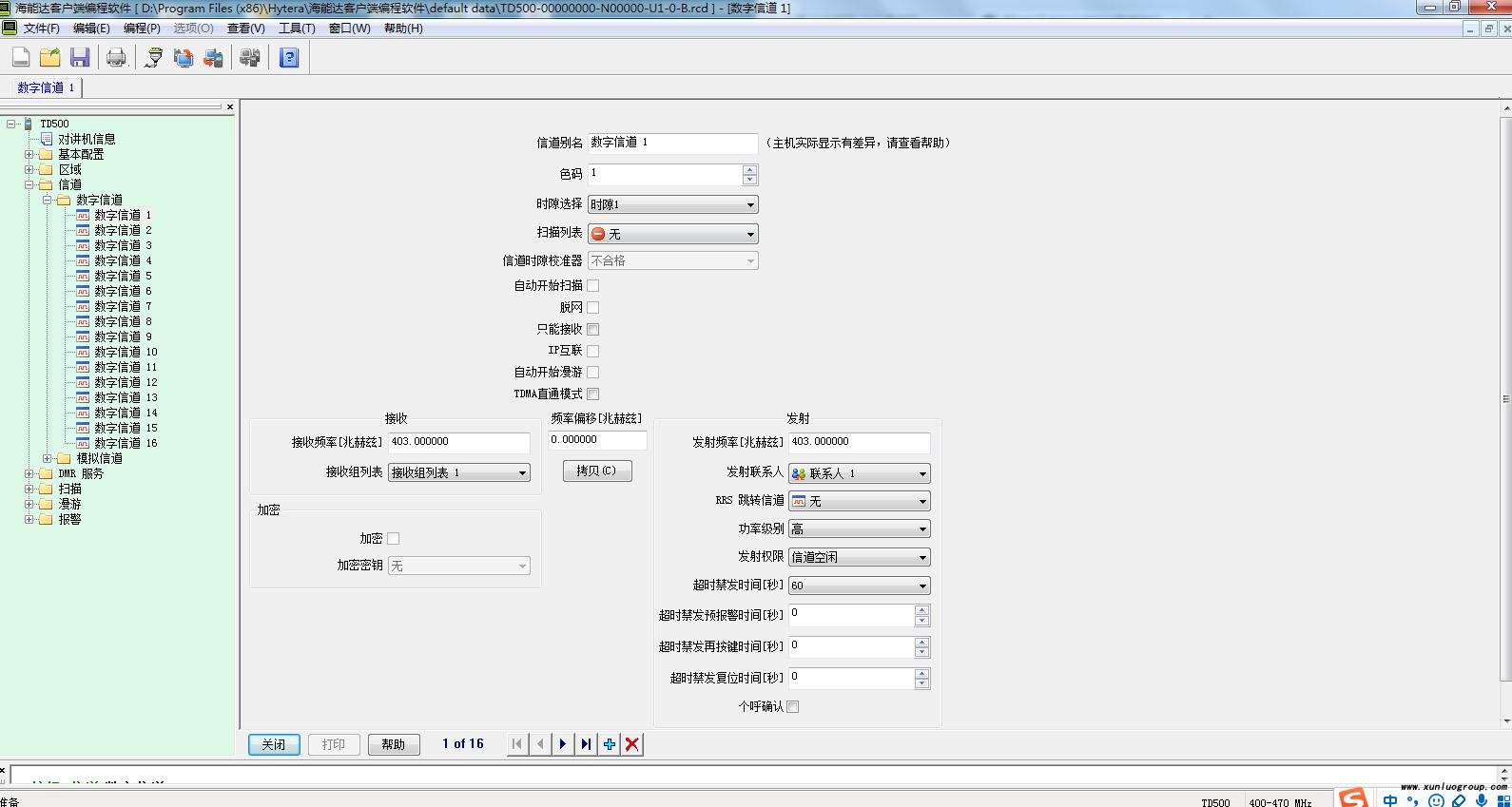Jump to last record navigation icon

pyautogui.click(x=586, y=744)
